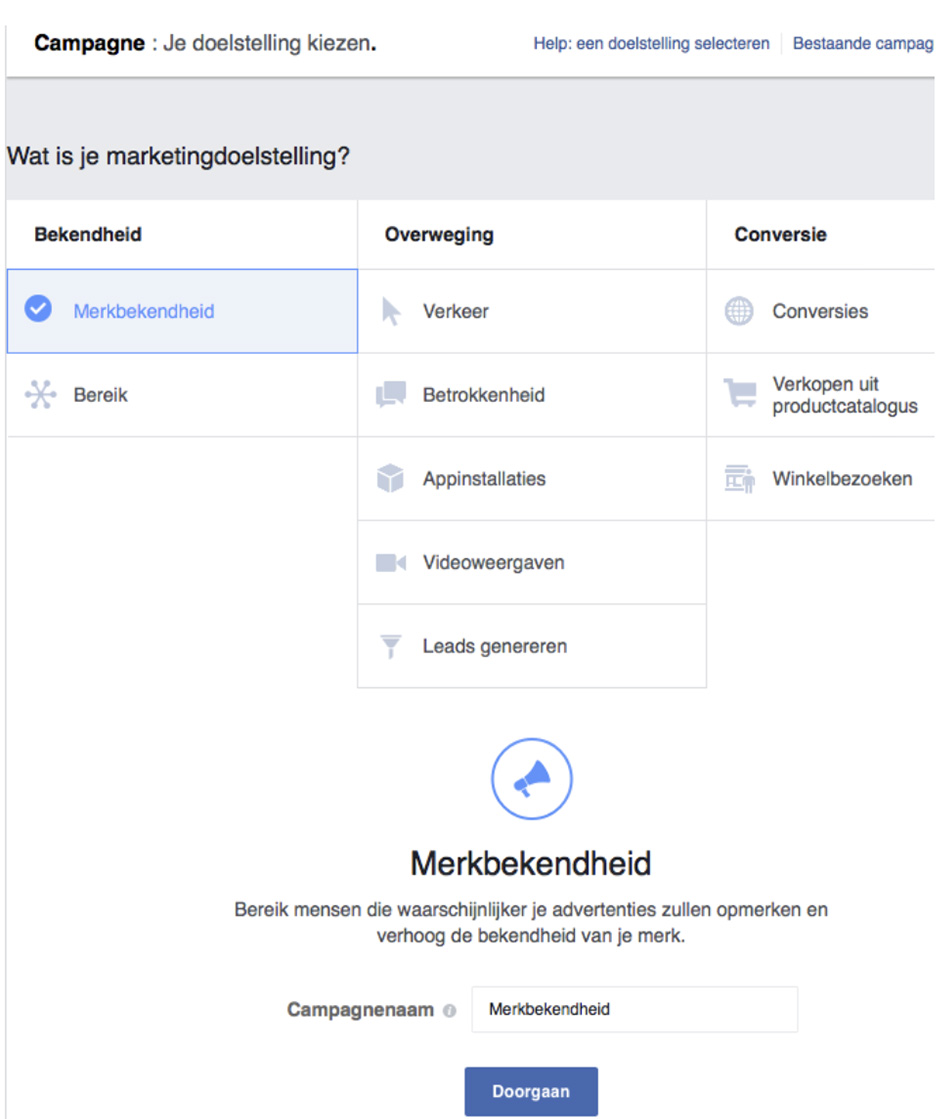The height and width of the screenshot is (1119, 940).
Task: Open Help: een doelstelling selecteren link
Action: coord(651,44)
